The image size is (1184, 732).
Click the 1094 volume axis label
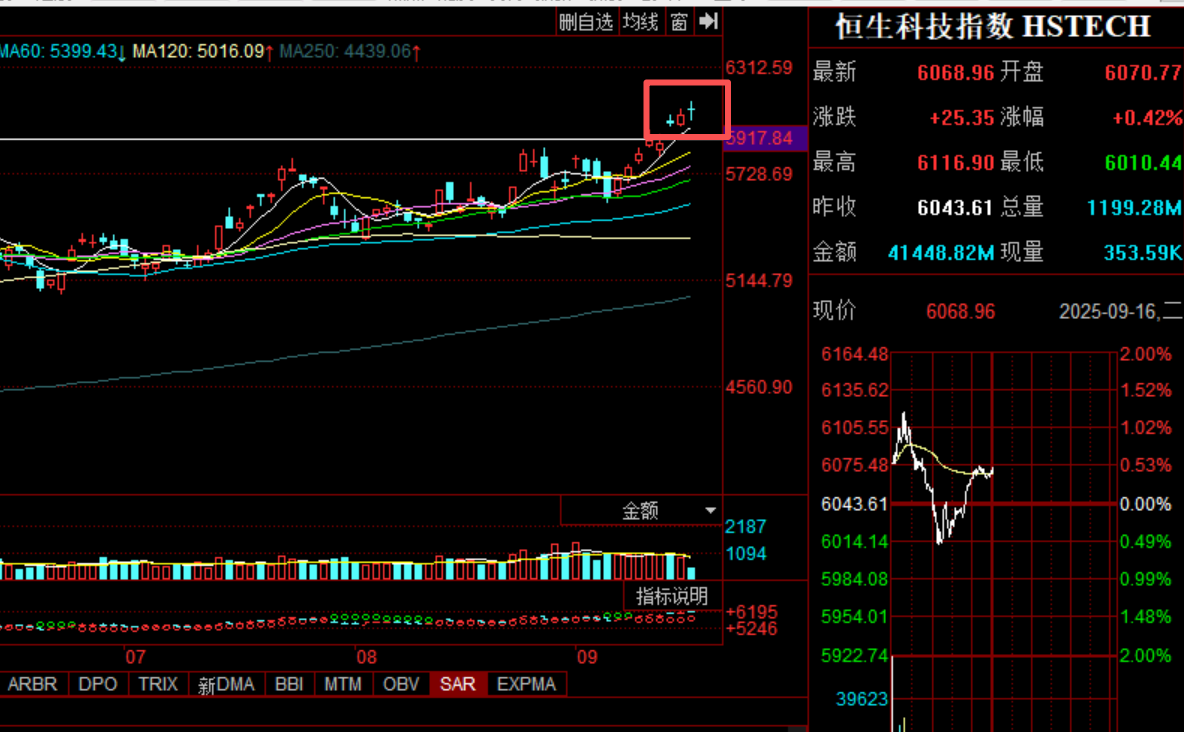point(745,554)
